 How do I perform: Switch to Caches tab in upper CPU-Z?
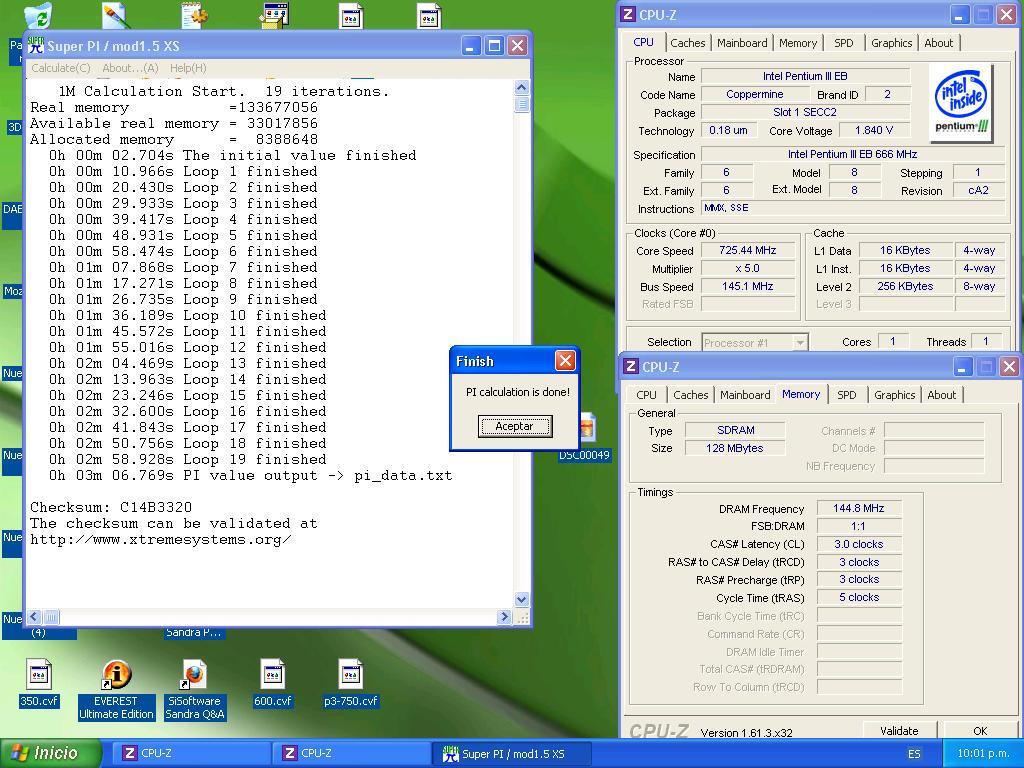coord(688,43)
